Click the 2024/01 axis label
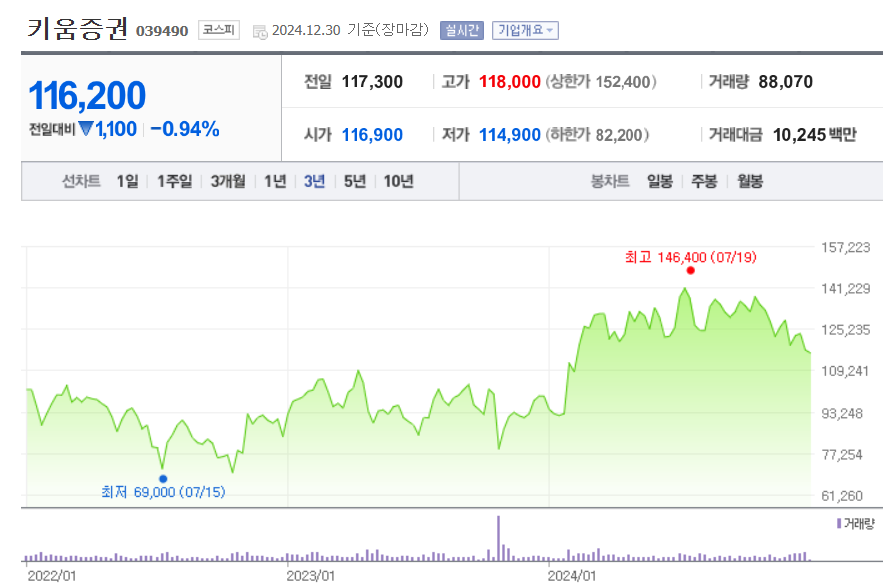This screenshot has width=883, height=584. click(x=572, y=576)
